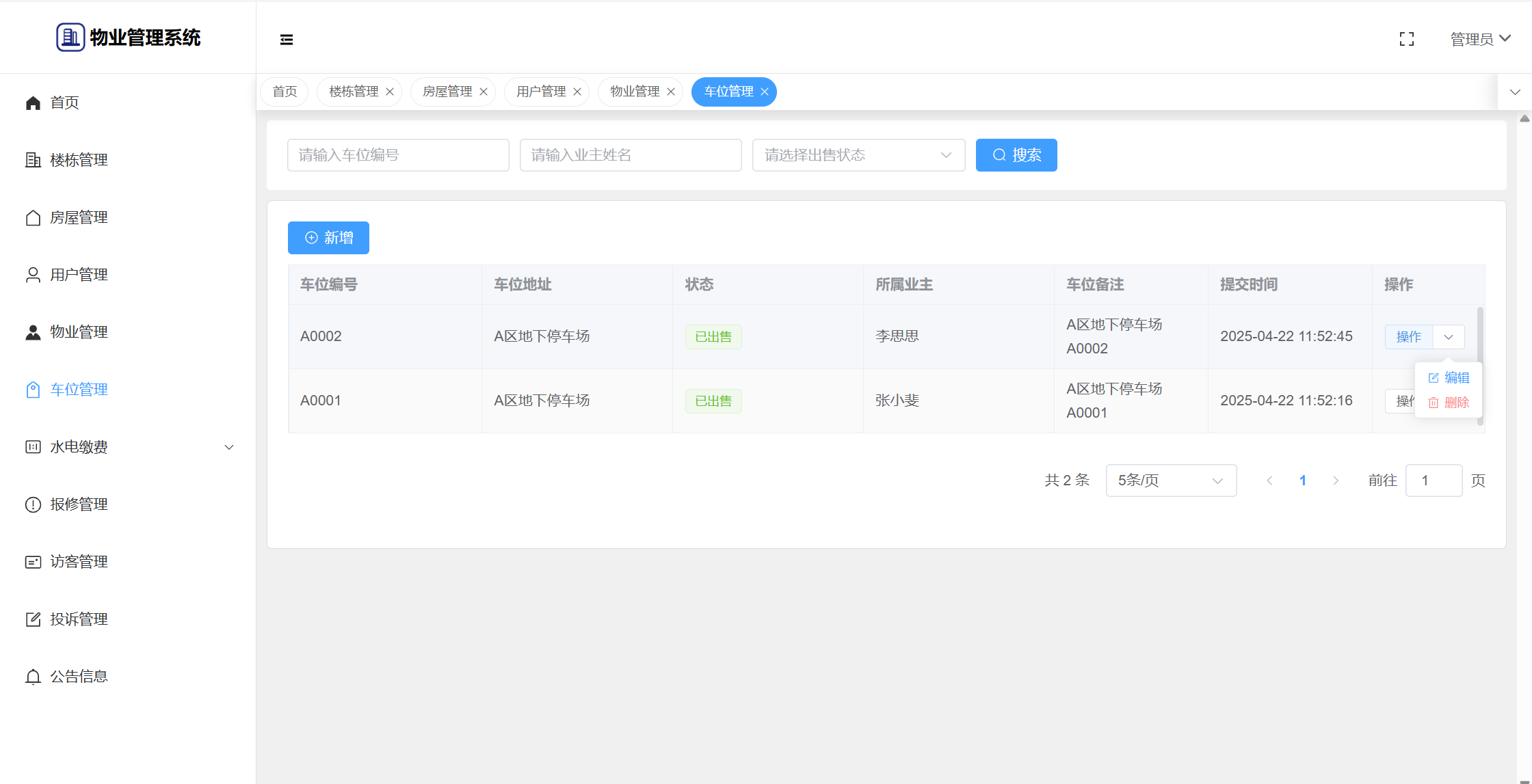Click the 投诉管理 edit icon in sidebar
This screenshot has height=784, width=1532.
pyautogui.click(x=33, y=619)
